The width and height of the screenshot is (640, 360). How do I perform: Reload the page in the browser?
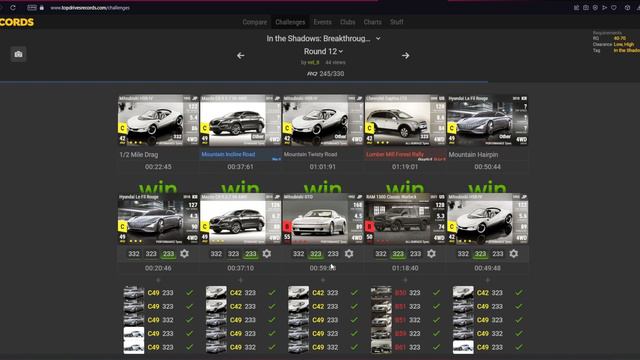pos(13,7)
